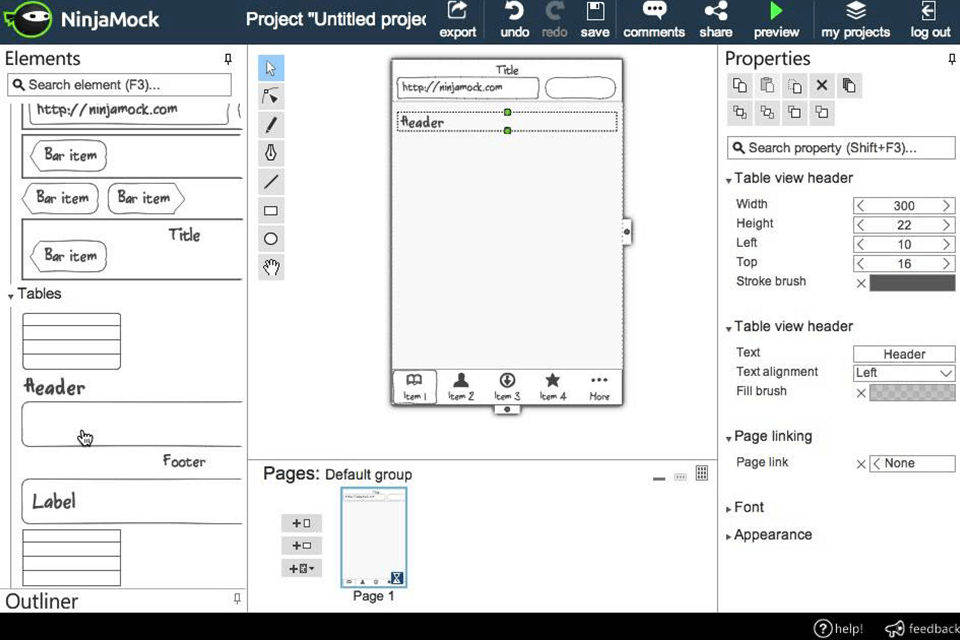
Task: Select the arrow pointer tool
Action: click(271, 68)
